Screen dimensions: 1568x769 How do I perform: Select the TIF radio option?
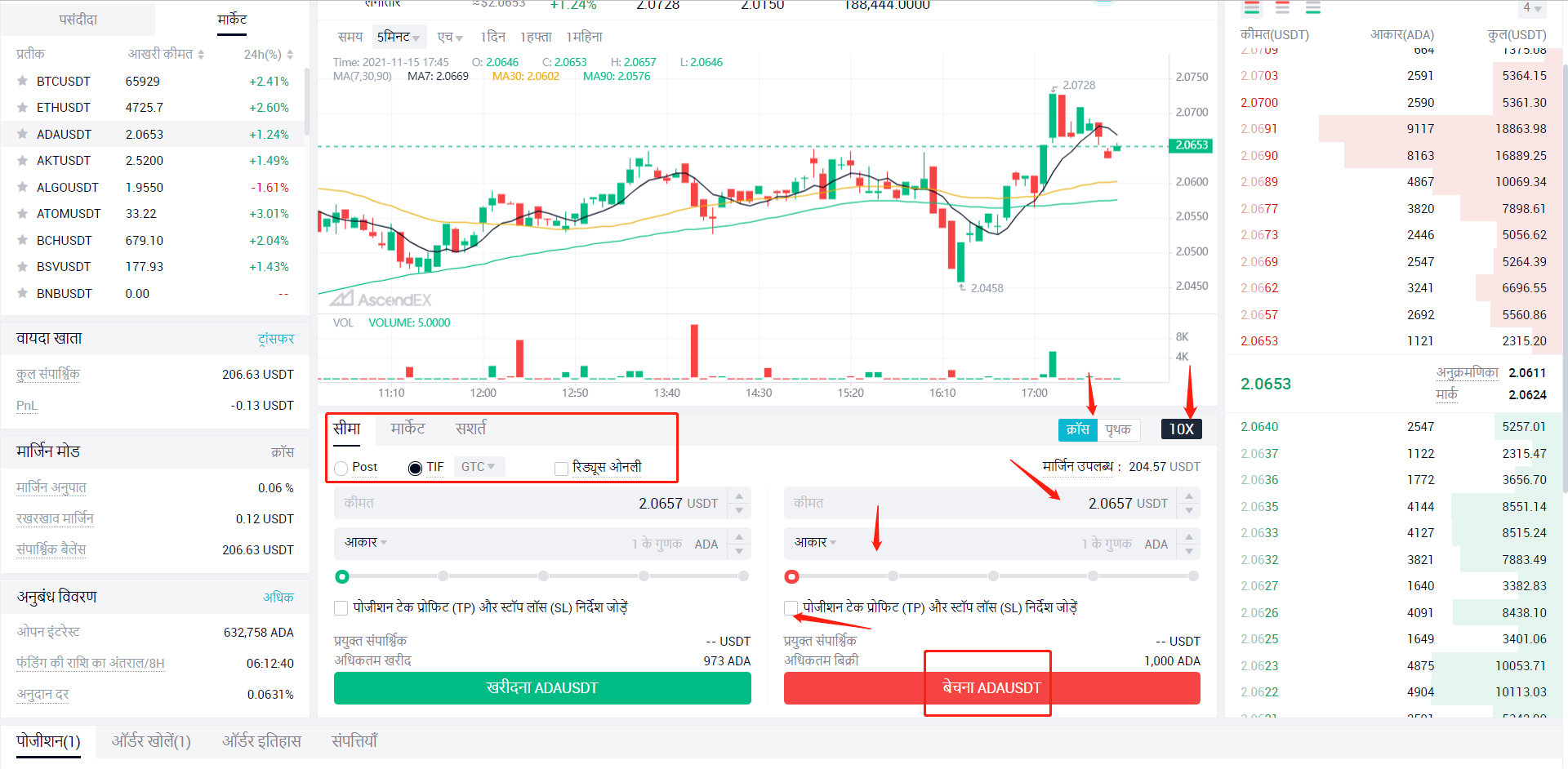tap(415, 468)
